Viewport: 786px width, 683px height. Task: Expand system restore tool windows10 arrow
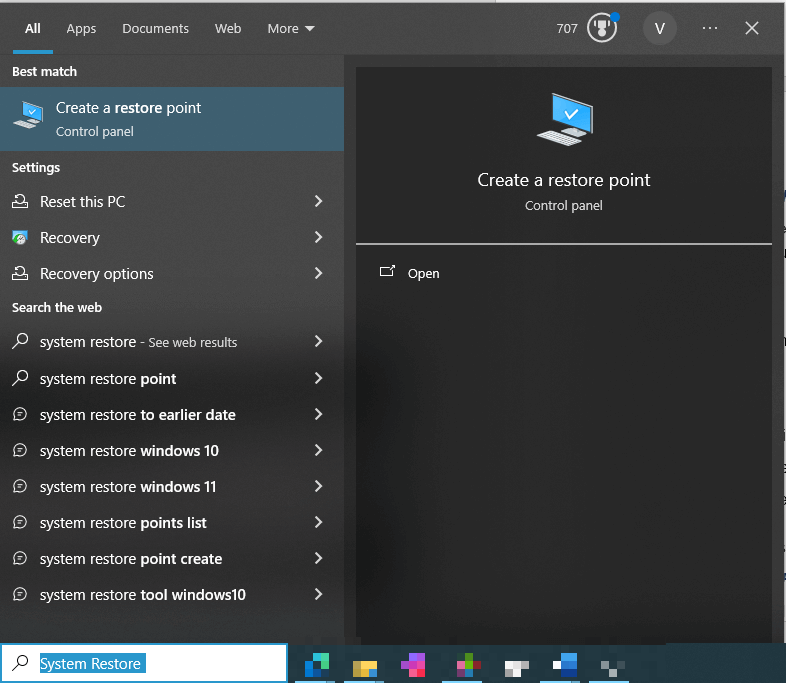[x=318, y=595]
